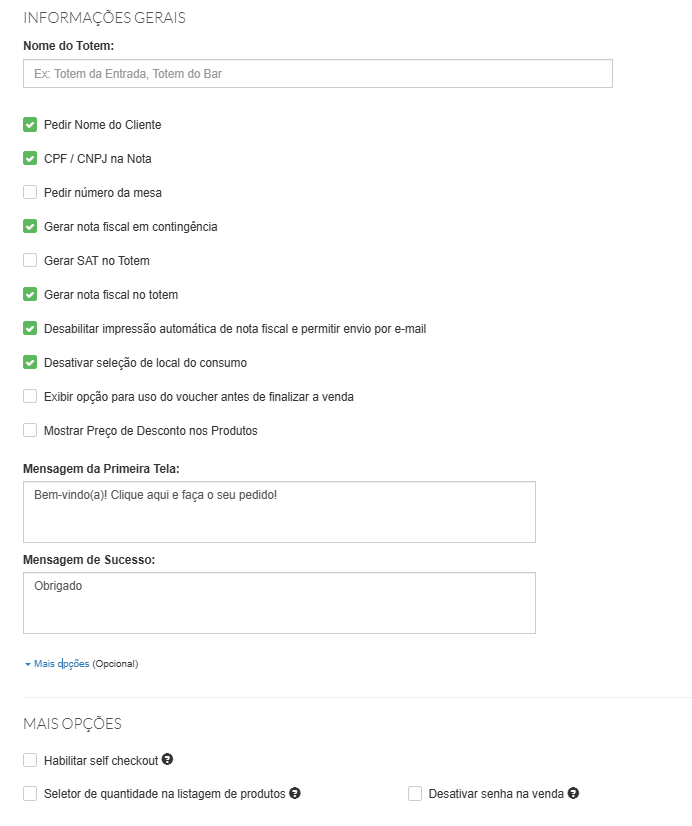The height and width of the screenshot is (826, 692).
Task: Uncheck Desativar seleção de local do consumo
Action: point(30,362)
